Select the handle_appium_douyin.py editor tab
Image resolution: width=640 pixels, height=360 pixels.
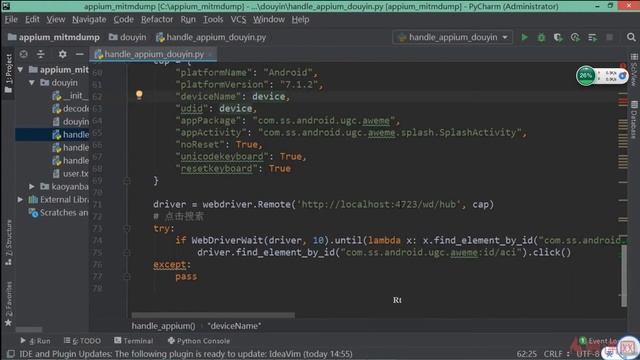(153, 54)
